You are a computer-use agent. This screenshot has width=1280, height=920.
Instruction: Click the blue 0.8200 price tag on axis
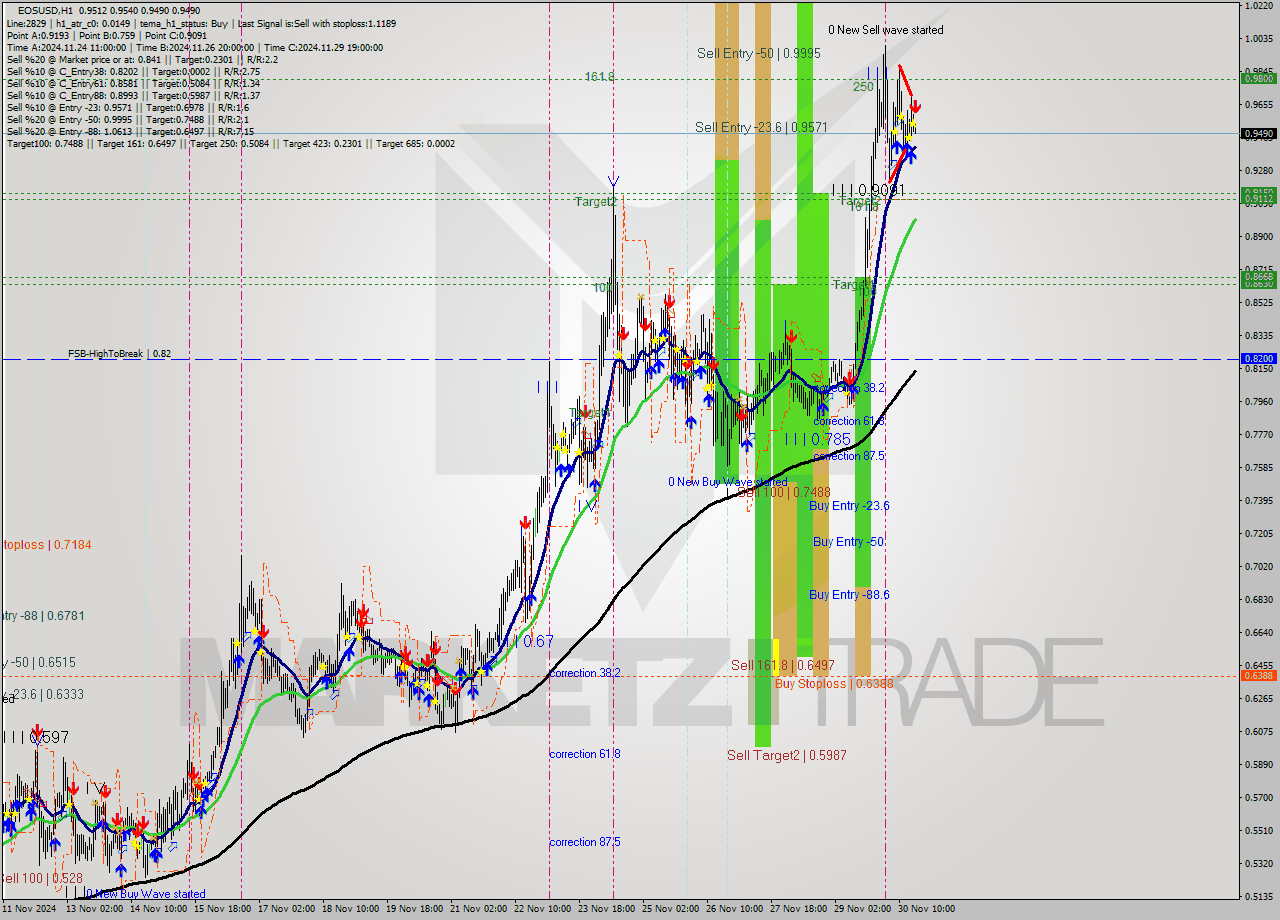click(x=1258, y=358)
